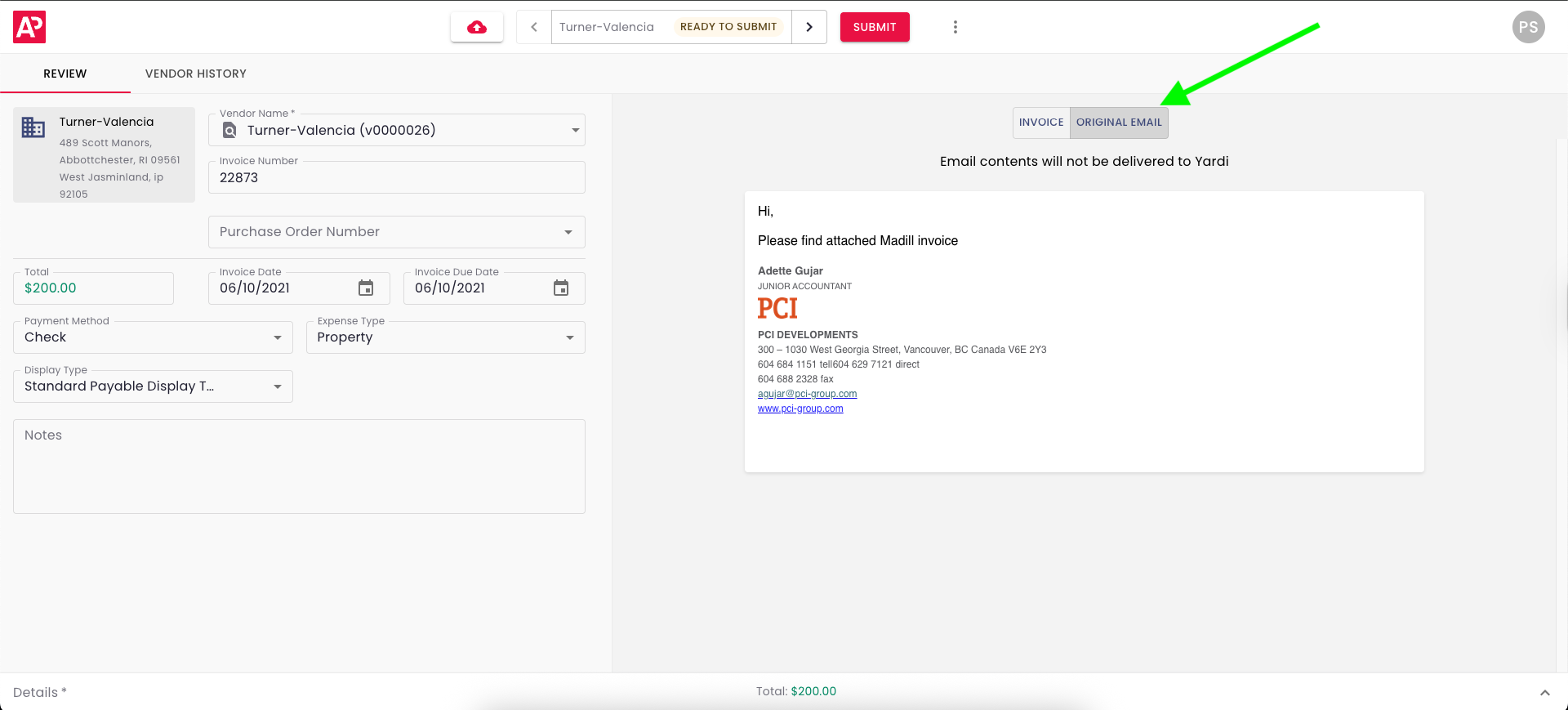Open Invoice Due Date calendar picker
Screen dimensions: 1568x710
click(561, 288)
